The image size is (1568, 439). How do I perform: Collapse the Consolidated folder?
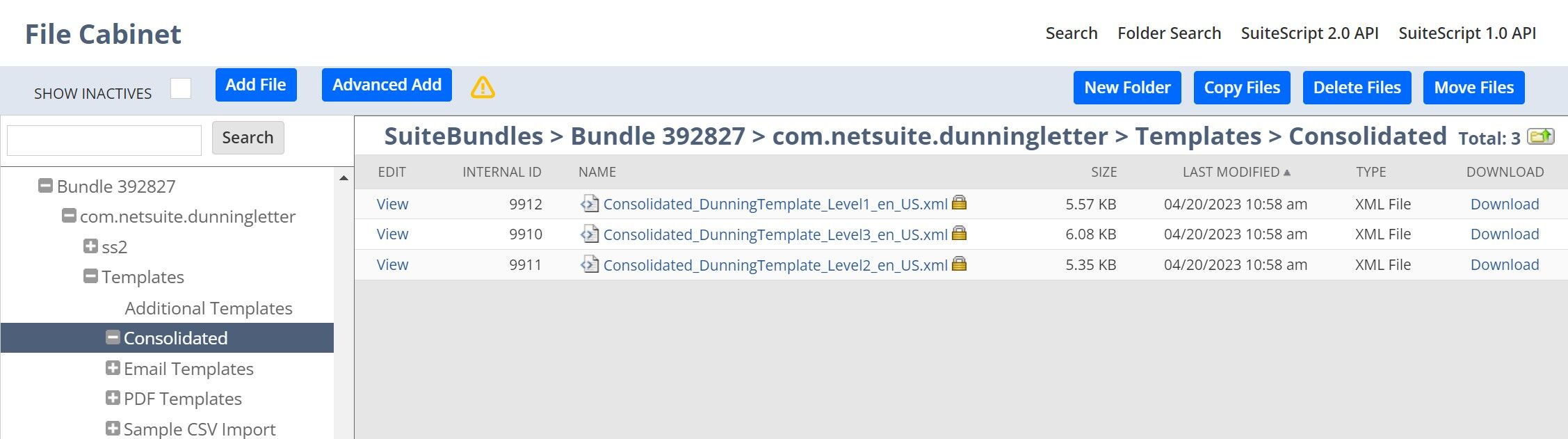coord(112,337)
